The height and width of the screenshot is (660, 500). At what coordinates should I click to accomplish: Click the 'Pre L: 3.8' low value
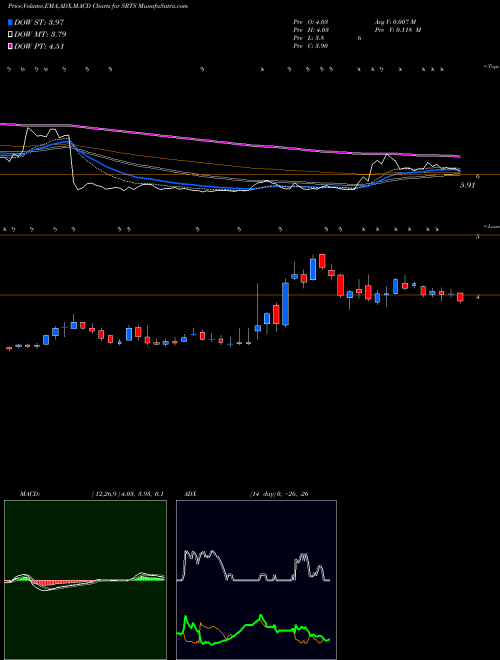(x=309, y=38)
